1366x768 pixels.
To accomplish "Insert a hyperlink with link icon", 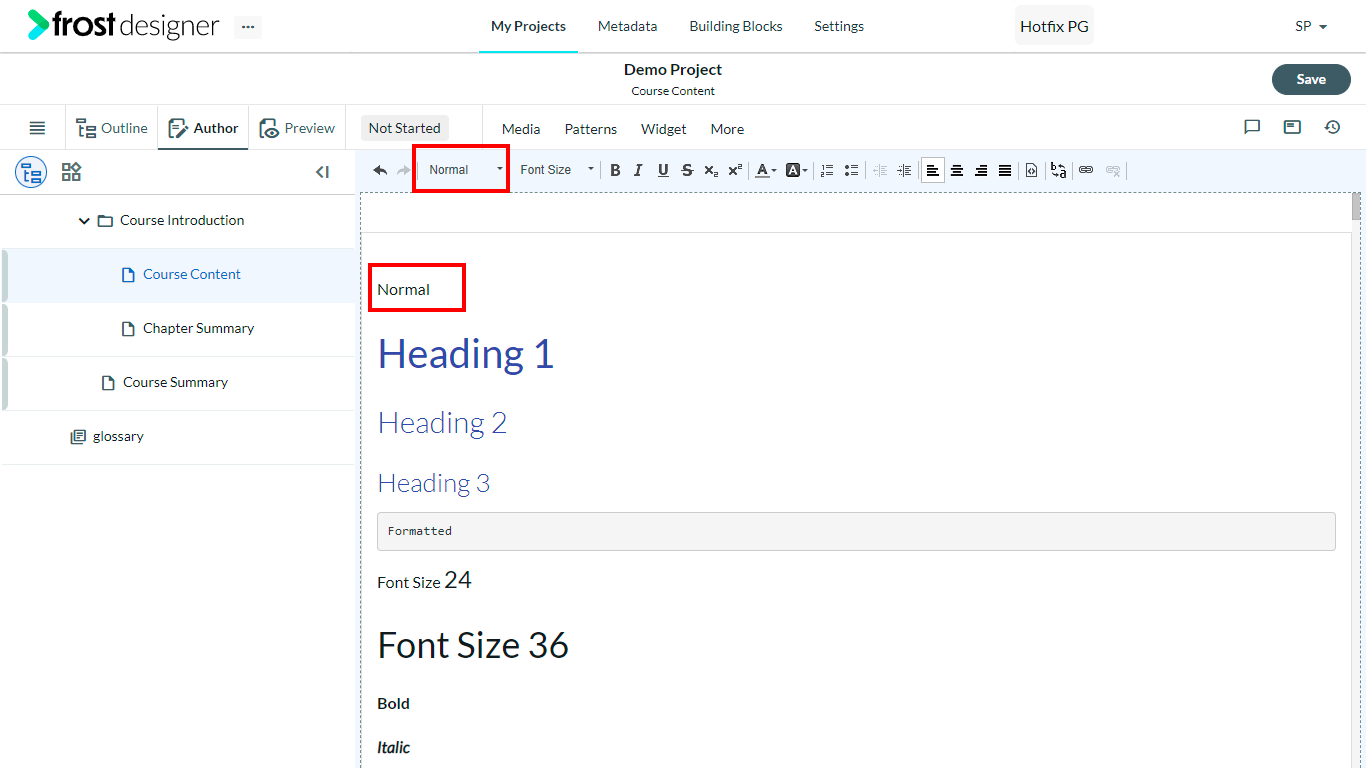I will point(1086,170).
